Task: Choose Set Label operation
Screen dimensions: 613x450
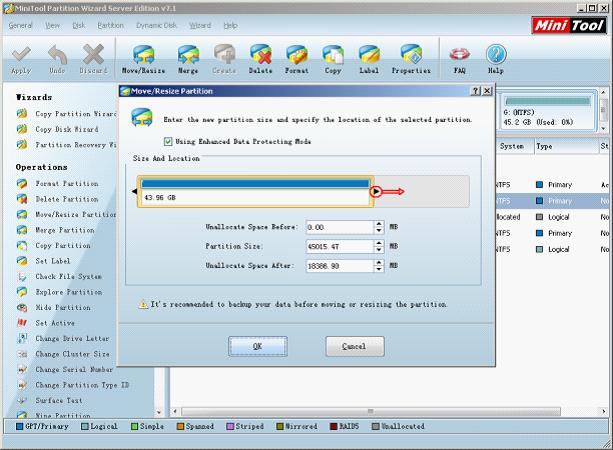Action: point(43,261)
